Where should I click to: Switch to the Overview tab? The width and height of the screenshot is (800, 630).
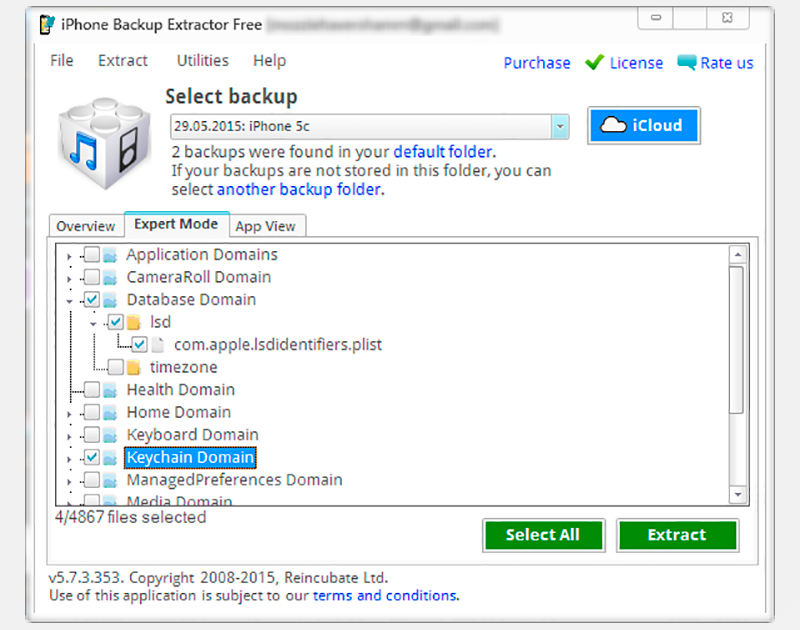click(86, 226)
